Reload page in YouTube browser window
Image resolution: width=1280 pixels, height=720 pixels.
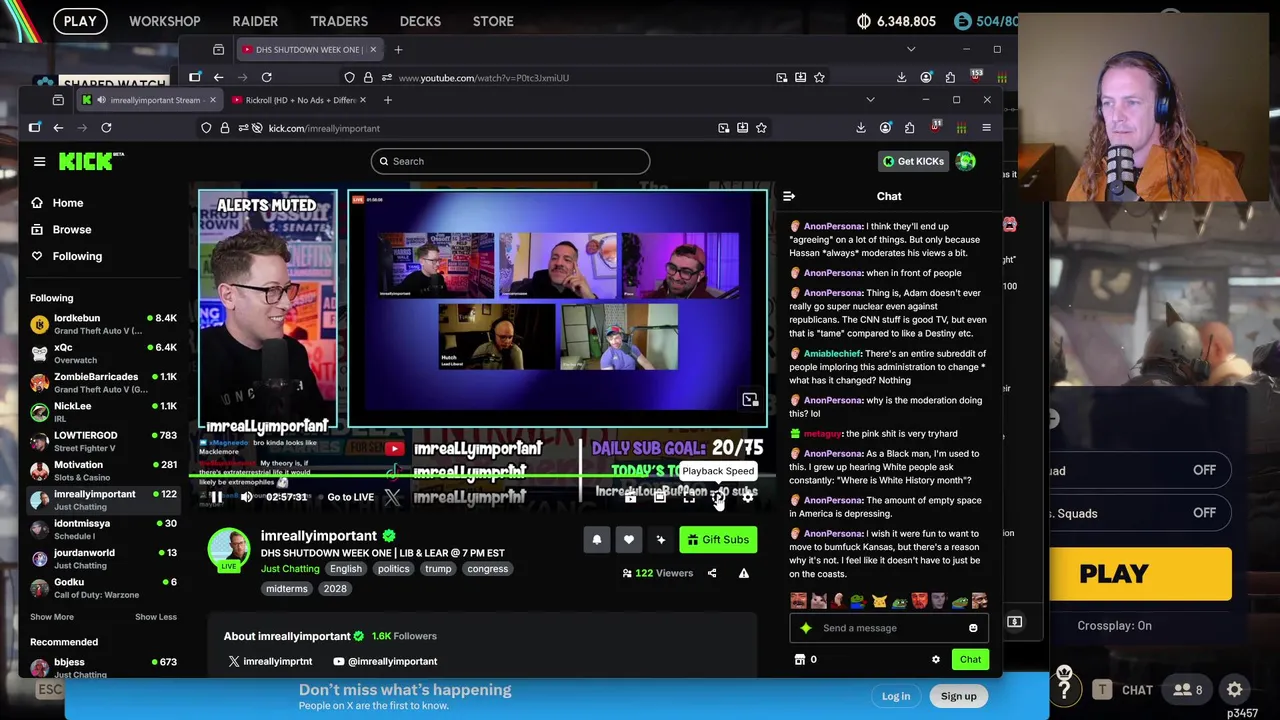point(266,77)
